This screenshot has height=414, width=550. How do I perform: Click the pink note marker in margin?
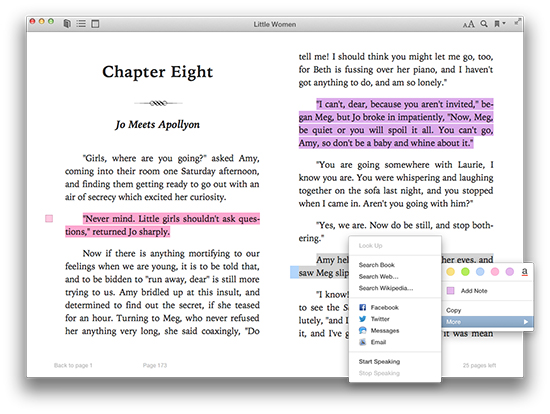tap(49, 219)
